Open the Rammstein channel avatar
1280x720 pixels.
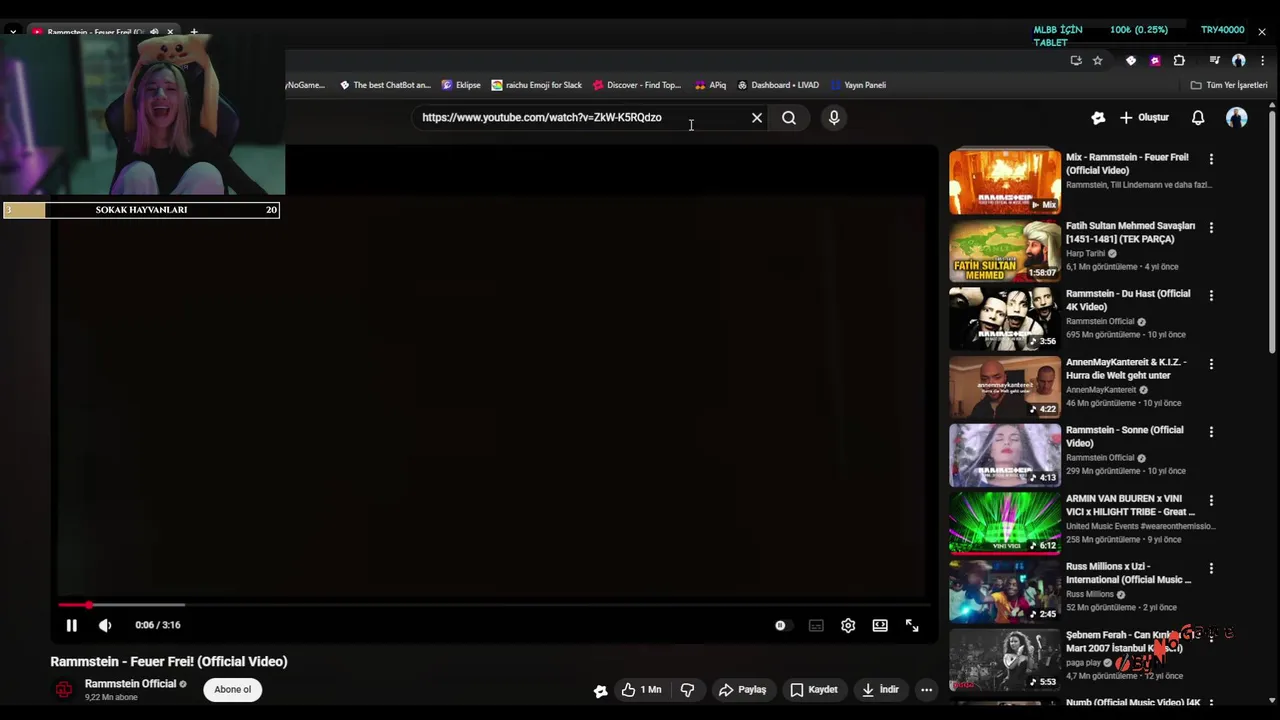64,689
